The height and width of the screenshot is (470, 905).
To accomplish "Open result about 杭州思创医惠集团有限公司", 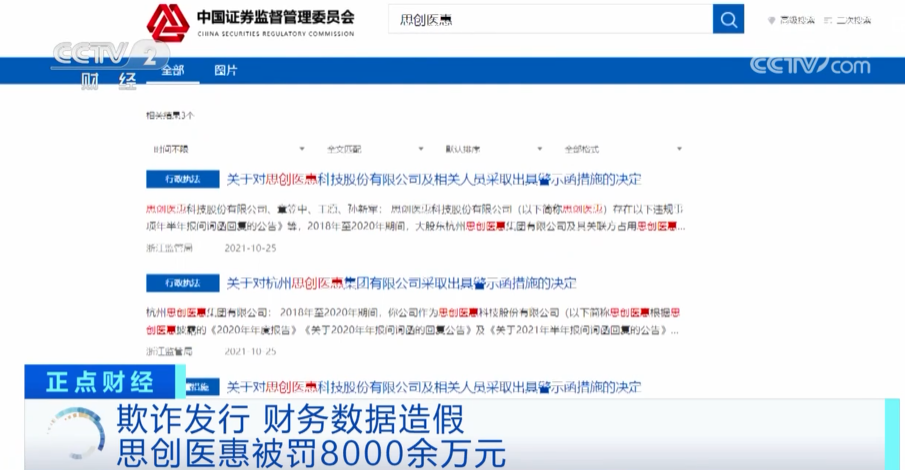I will [x=401, y=283].
